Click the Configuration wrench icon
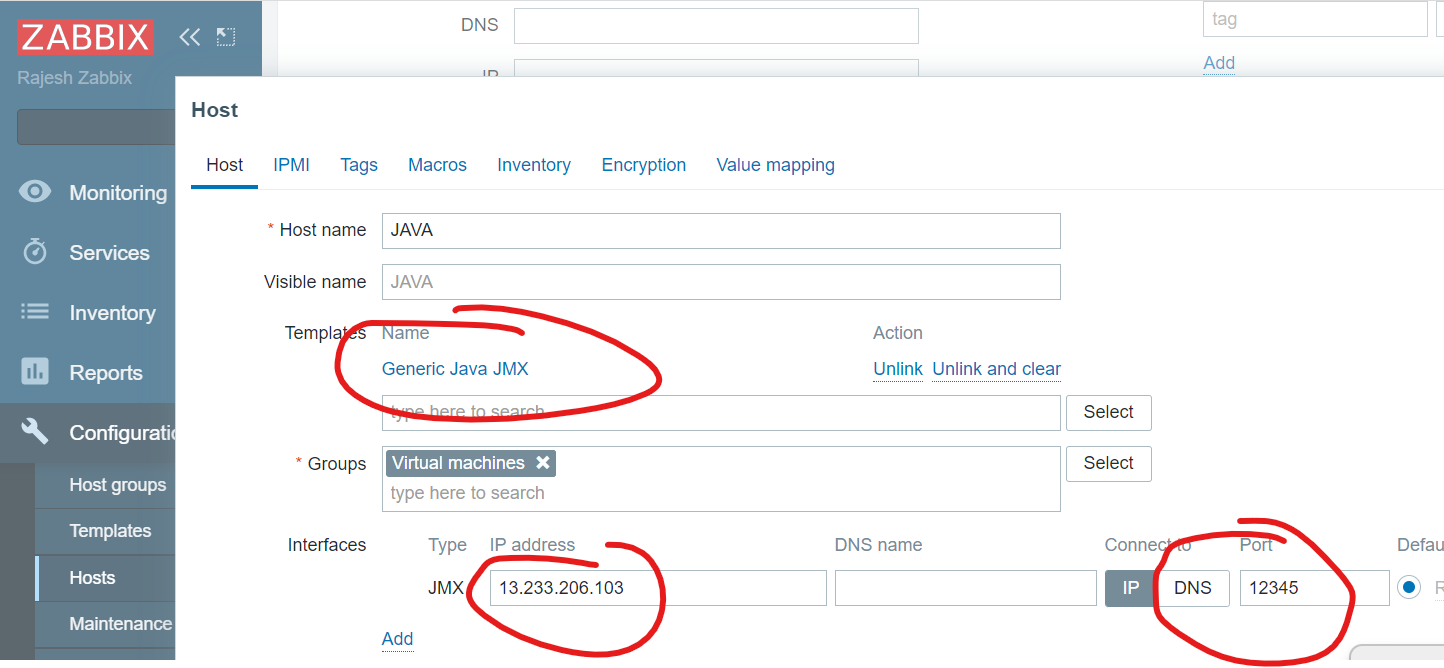 [35, 432]
